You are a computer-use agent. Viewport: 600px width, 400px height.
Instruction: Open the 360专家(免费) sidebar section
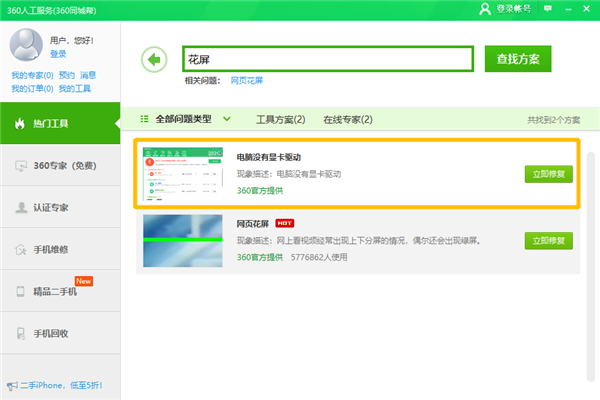[60, 165]
